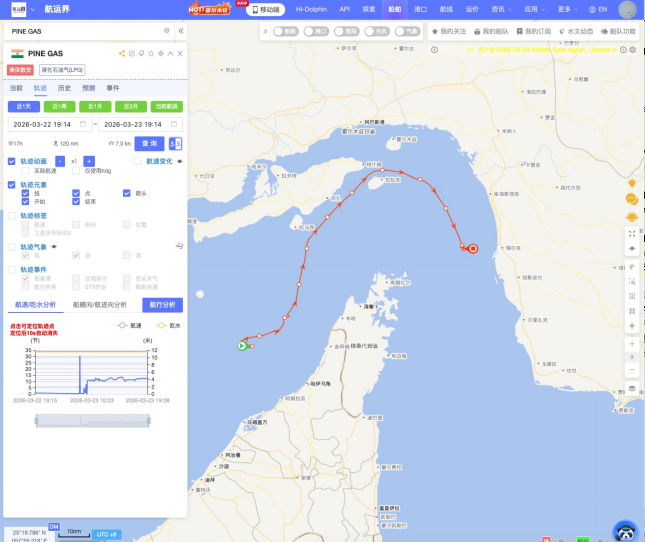Open the start date picker 2026-03-22 19:14

click(x=48, y=124)
